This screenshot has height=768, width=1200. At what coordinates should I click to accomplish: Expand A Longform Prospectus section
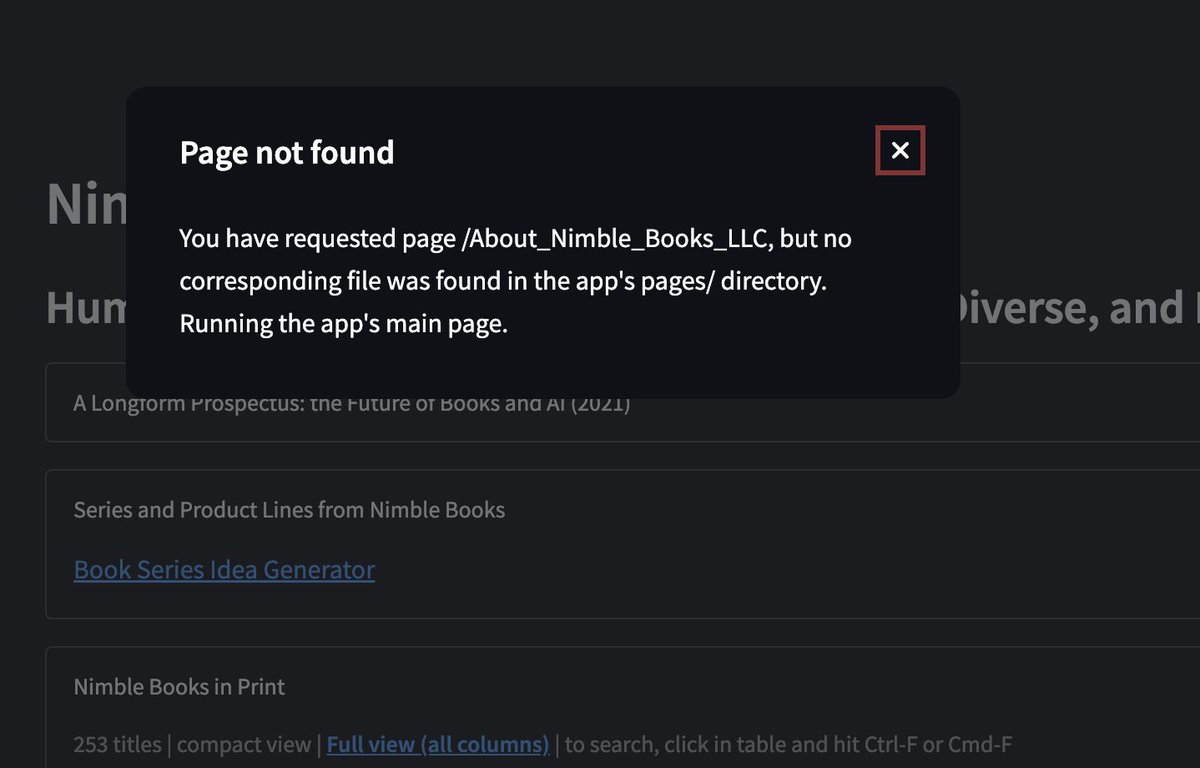point(622,404)
